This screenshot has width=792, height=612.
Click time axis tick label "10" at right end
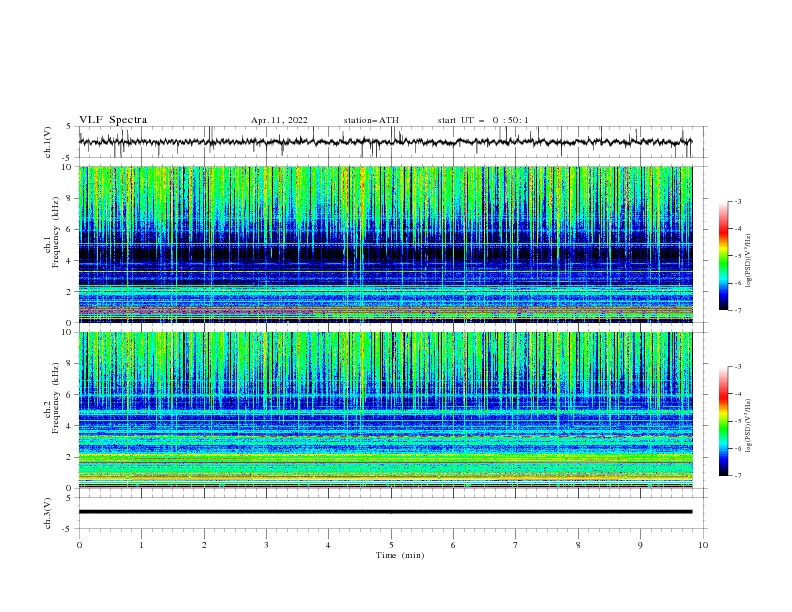point(703,545)
